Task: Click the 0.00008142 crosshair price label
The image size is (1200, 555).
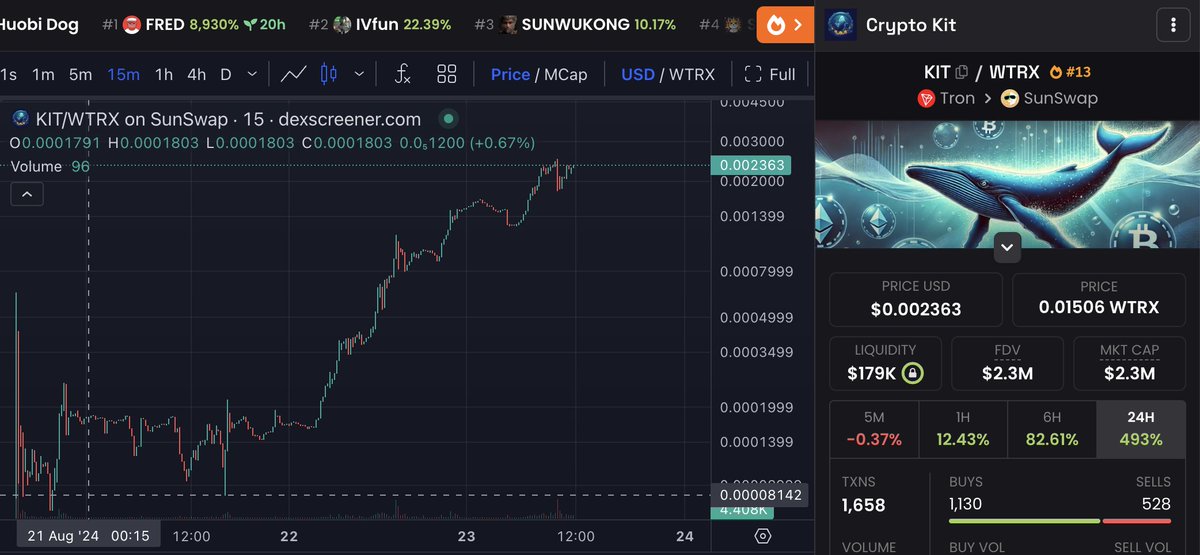Action: (758, 495)
